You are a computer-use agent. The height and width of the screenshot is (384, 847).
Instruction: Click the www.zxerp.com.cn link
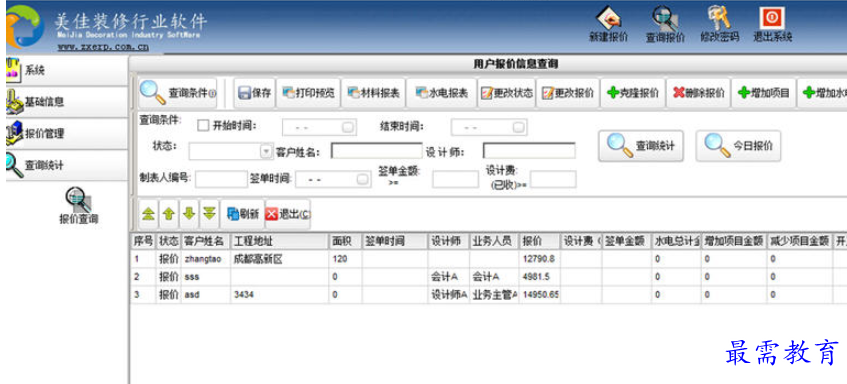tap(103, 46)
